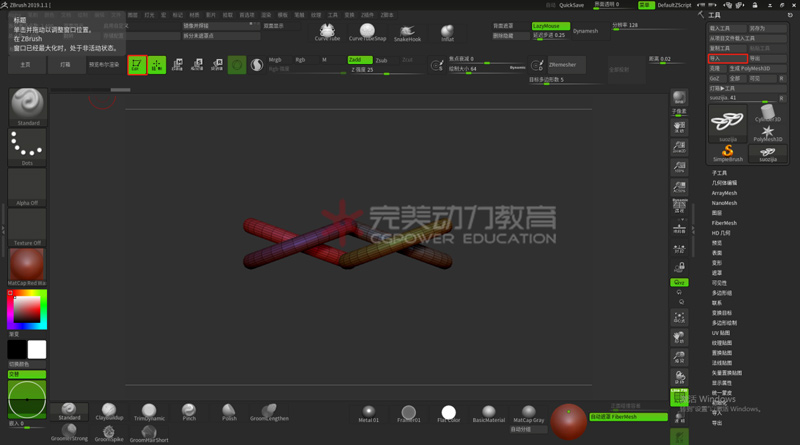Viewport: 800px width, 445px height.
Task: Click the GoZ button
Action: [x=714, y=78]
